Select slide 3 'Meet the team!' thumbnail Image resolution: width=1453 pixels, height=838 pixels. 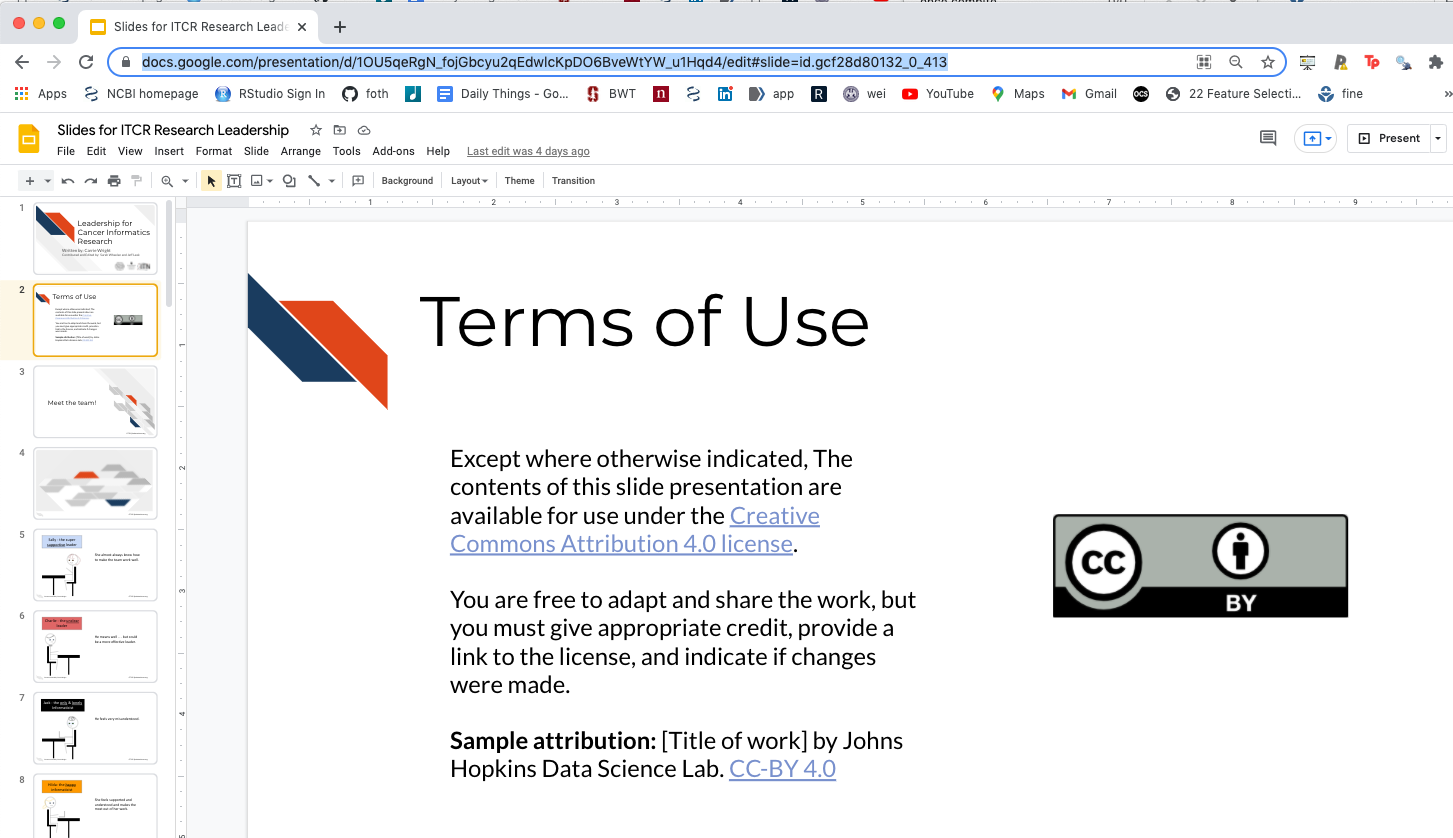pyautogui.click(x=95, y=402)
